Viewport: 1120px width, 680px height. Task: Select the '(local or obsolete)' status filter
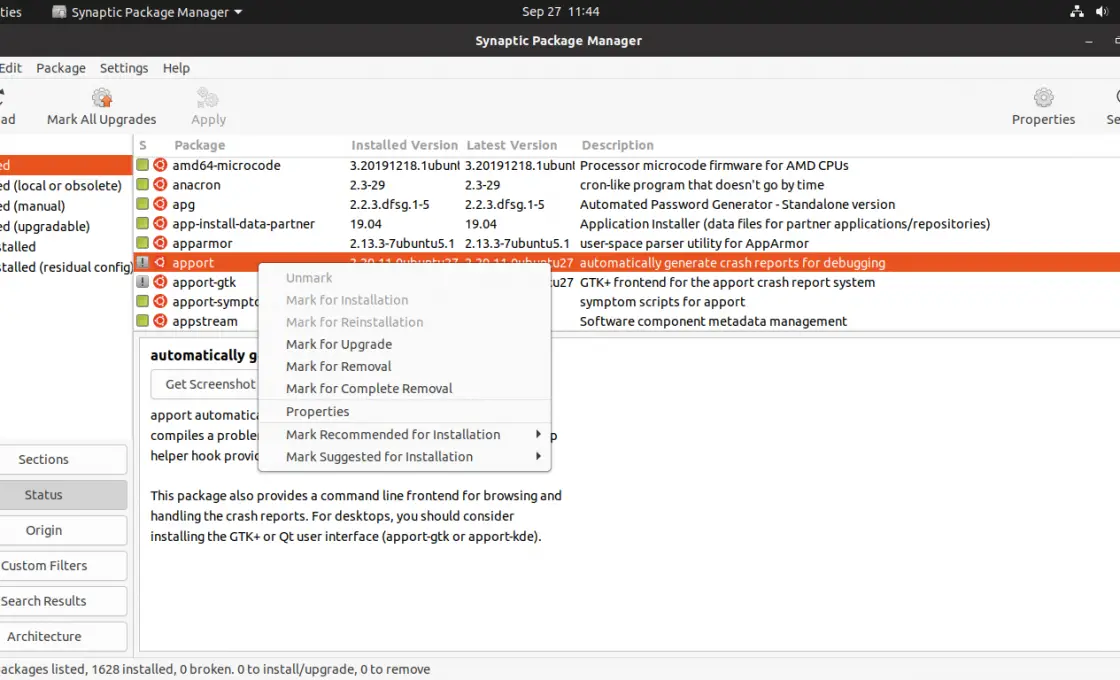[x=66, y=186]
